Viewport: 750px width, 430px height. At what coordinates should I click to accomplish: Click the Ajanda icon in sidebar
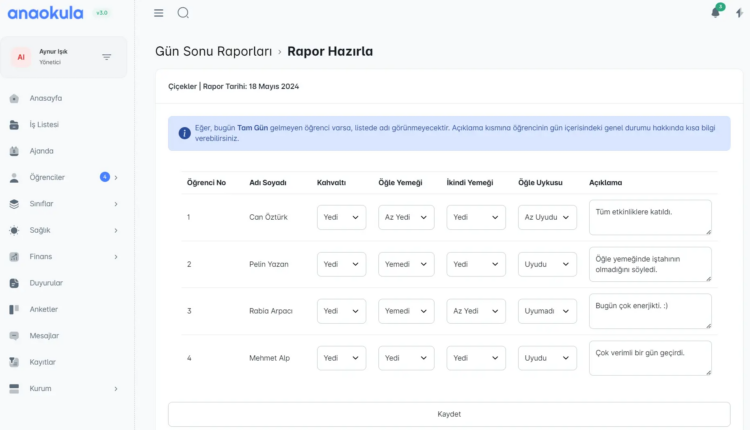[14, 151]
